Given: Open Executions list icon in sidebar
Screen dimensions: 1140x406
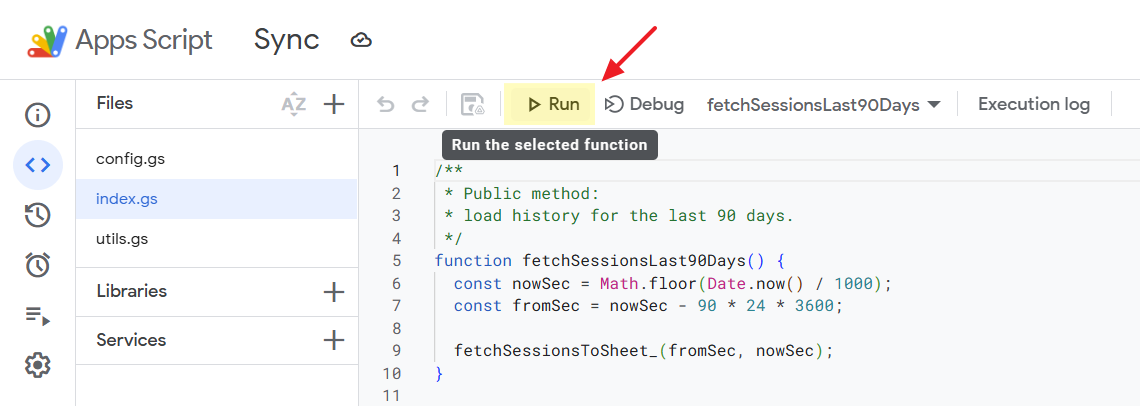Looking at the screenshot, I should [x=38, y=316].
